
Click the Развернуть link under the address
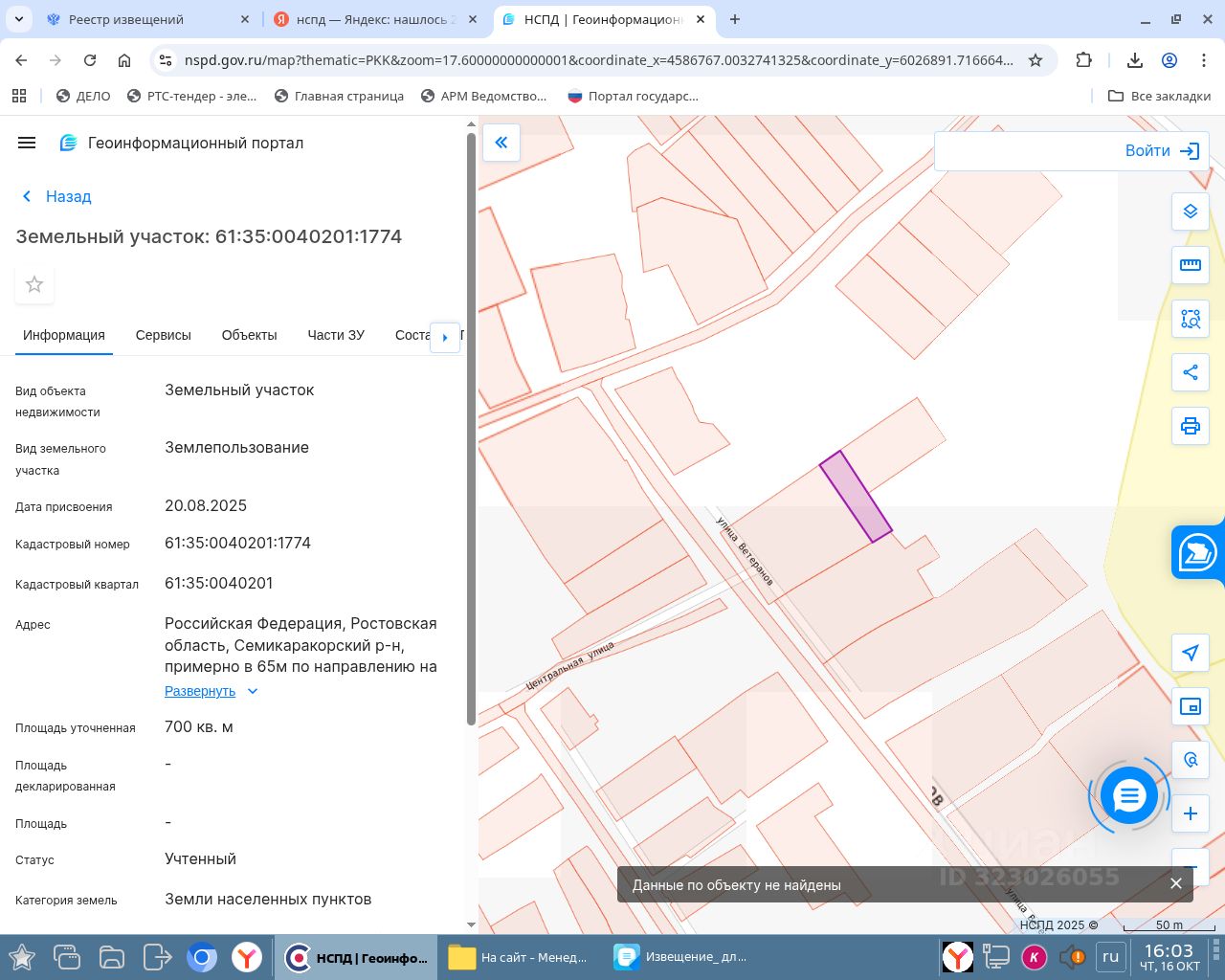pyautogui.click(x=200, y=691)
